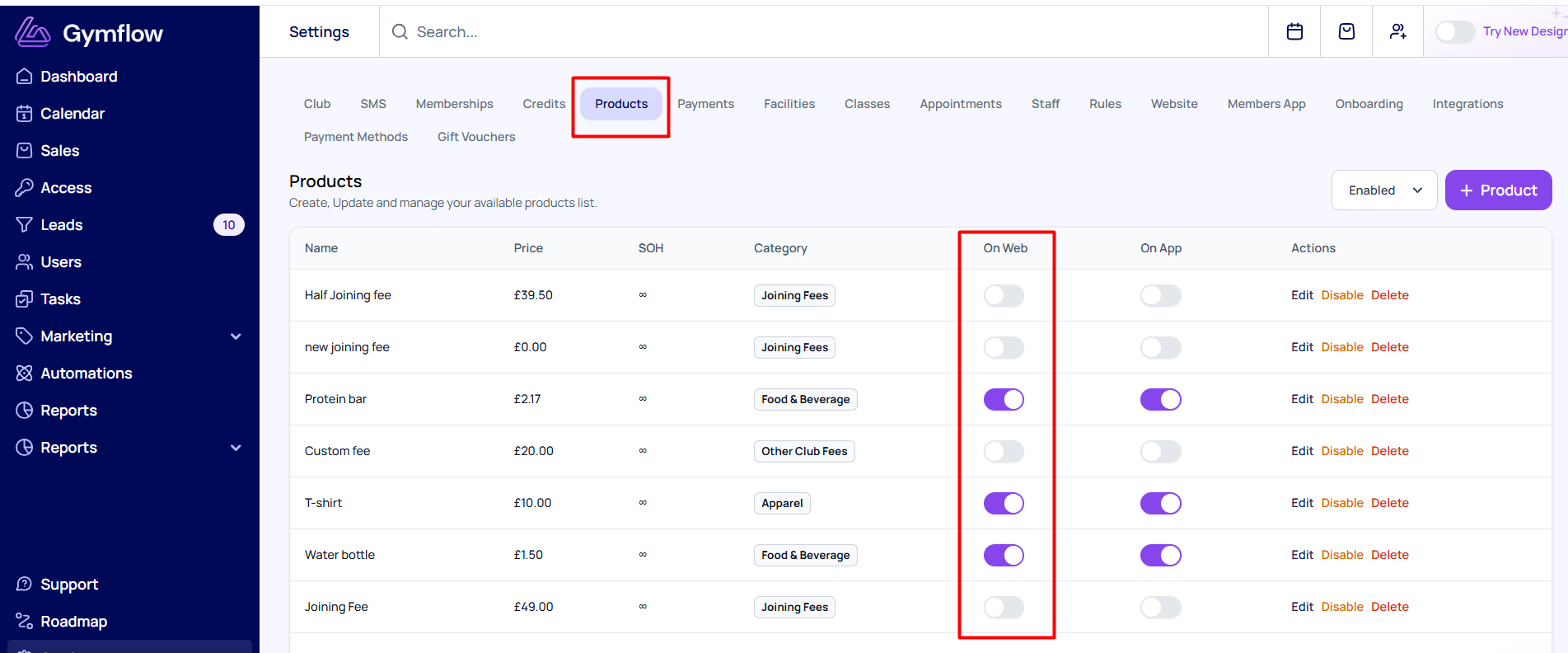Disable On Web toggle for T-shirt
Viewport: 1568px width, 653px height.
coord(1004,503)
